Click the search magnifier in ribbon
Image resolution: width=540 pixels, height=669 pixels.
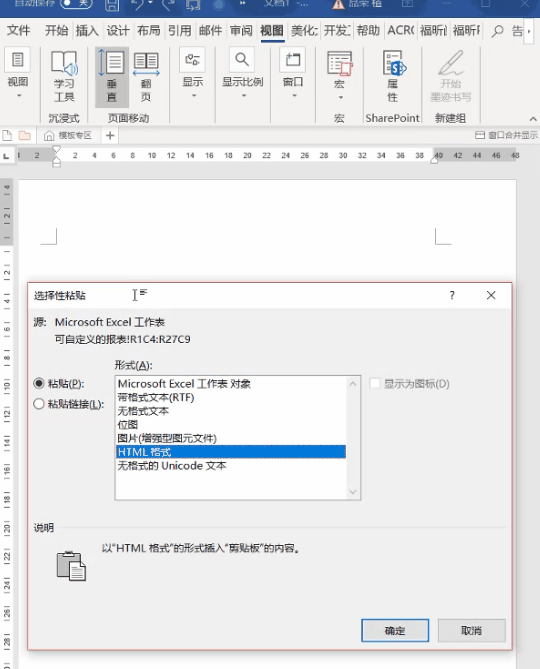coord(497,31)
